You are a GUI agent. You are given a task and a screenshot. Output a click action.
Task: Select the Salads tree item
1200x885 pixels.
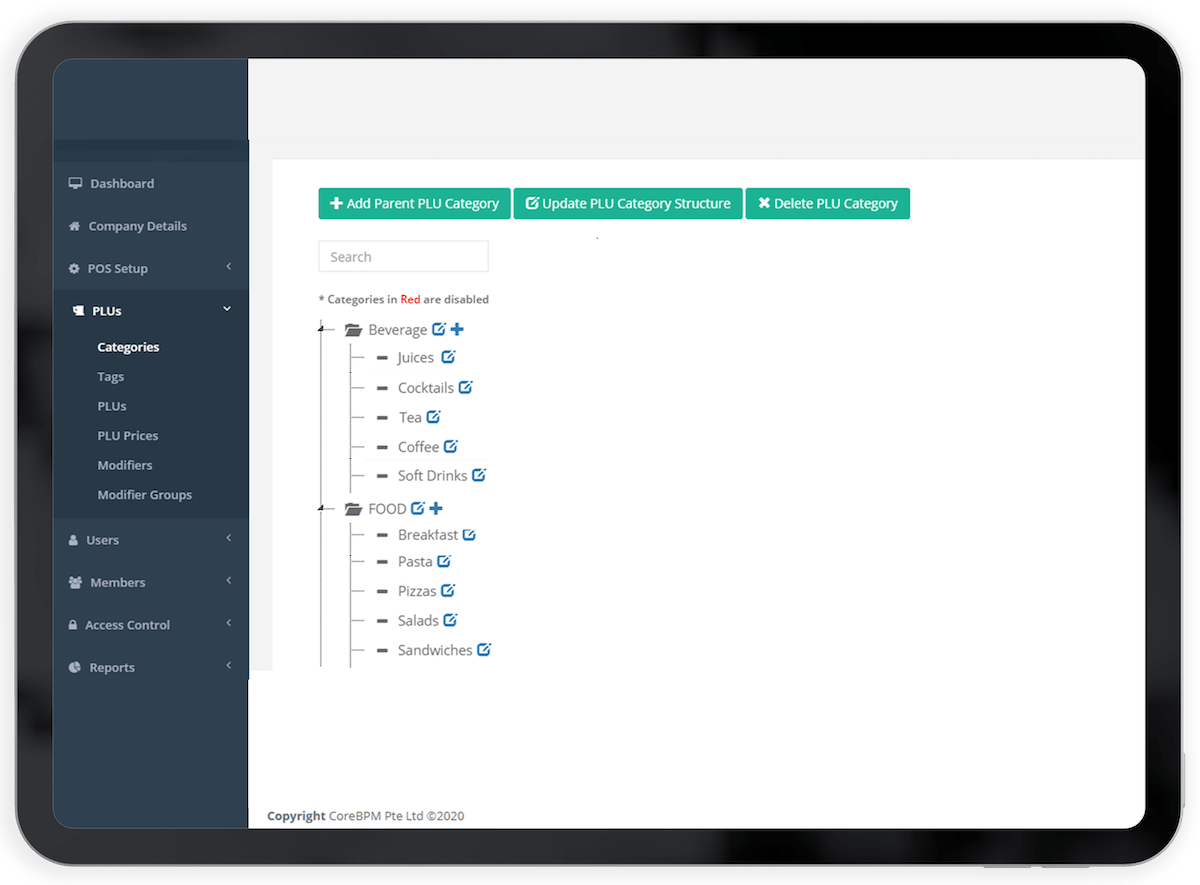click(418, 621)
